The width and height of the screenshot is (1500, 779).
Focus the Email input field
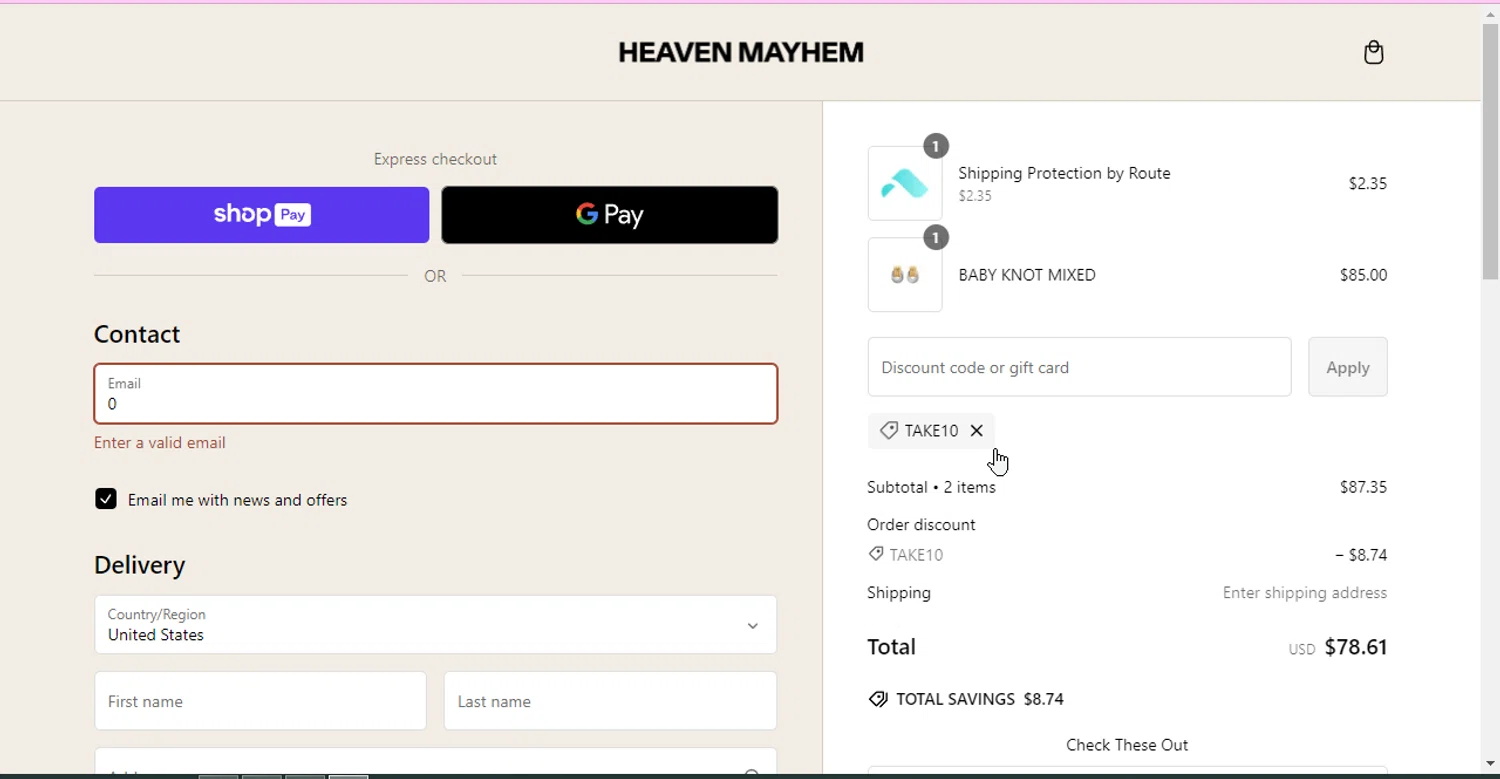(x=436, y=394)
